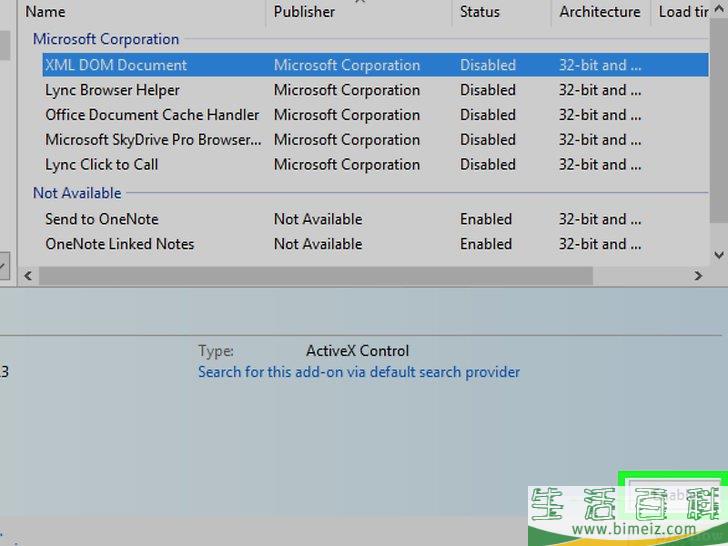Click the Architecture column header
The height and width of the screenshot is (546, 728).
click(600, 12)
